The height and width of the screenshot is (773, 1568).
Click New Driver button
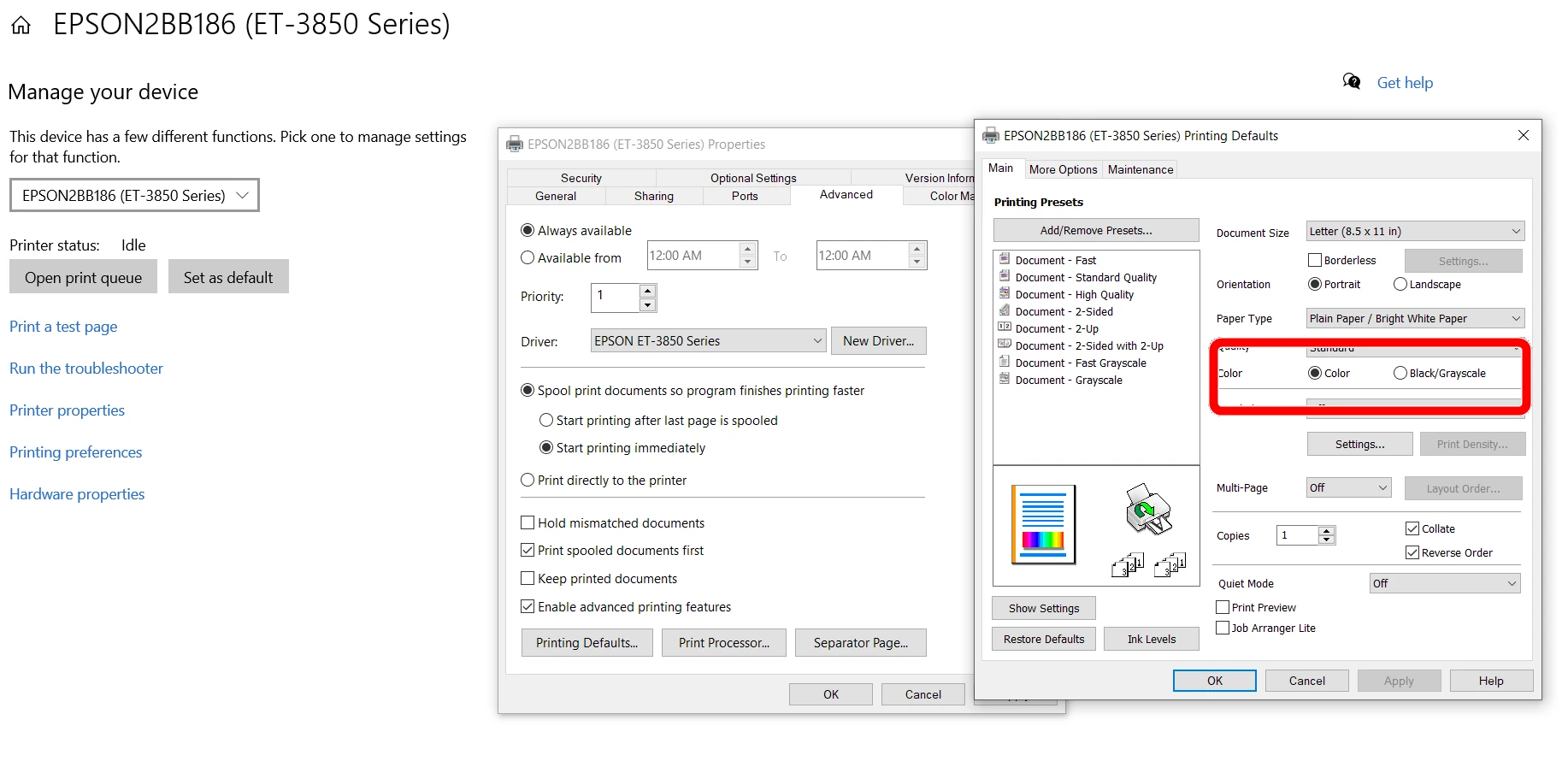pyautogui.click(x=878, y=340)
